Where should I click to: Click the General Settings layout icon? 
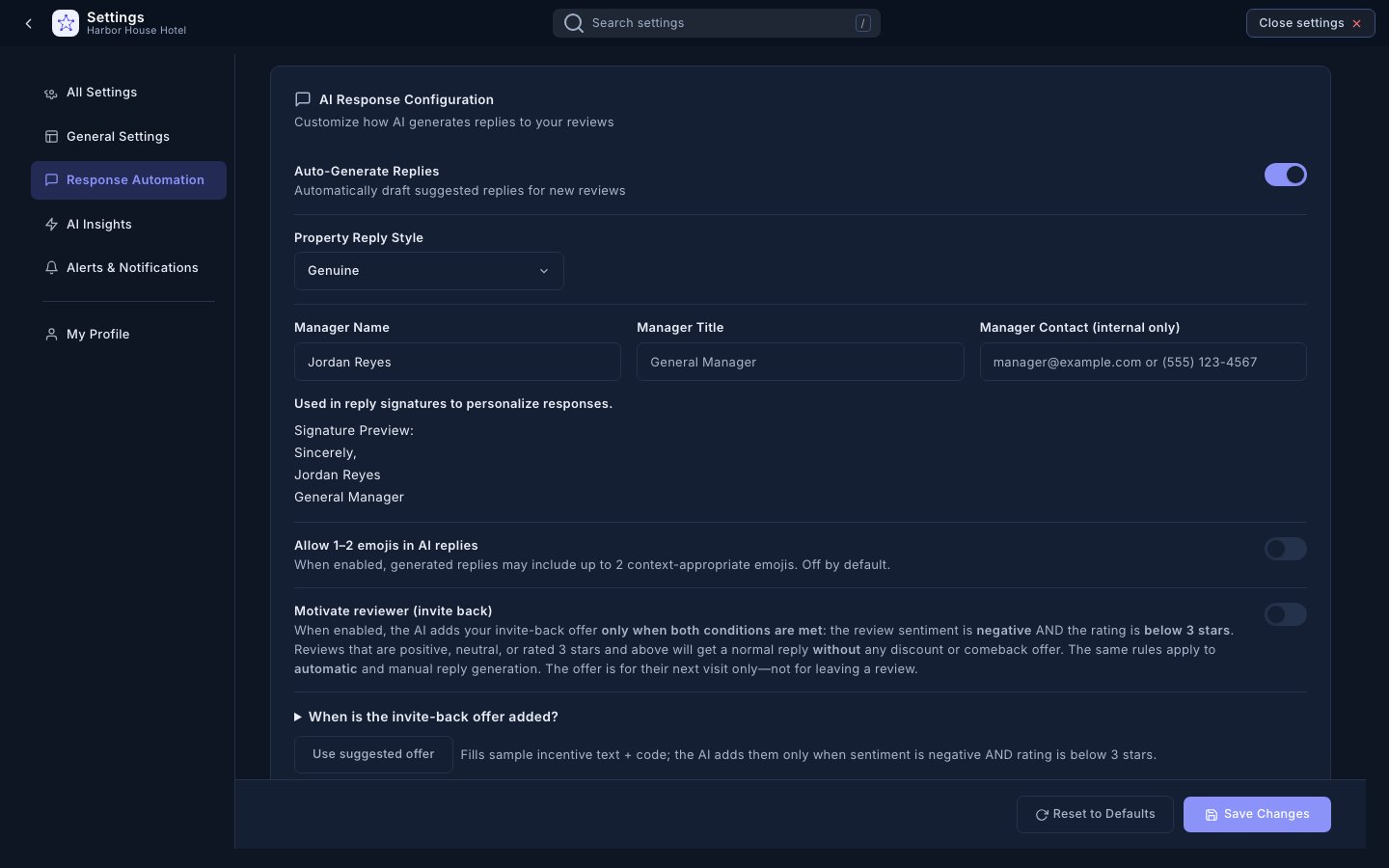51,137
